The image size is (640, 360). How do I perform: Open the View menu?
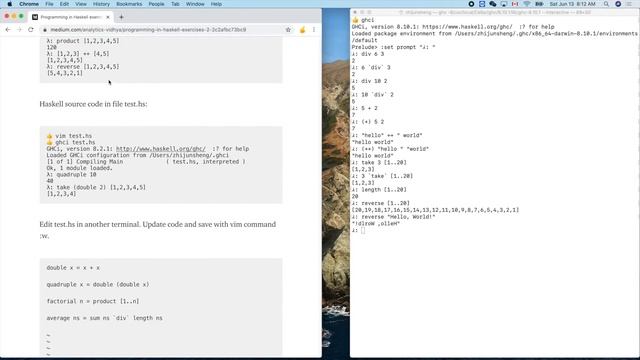(81, 4)
